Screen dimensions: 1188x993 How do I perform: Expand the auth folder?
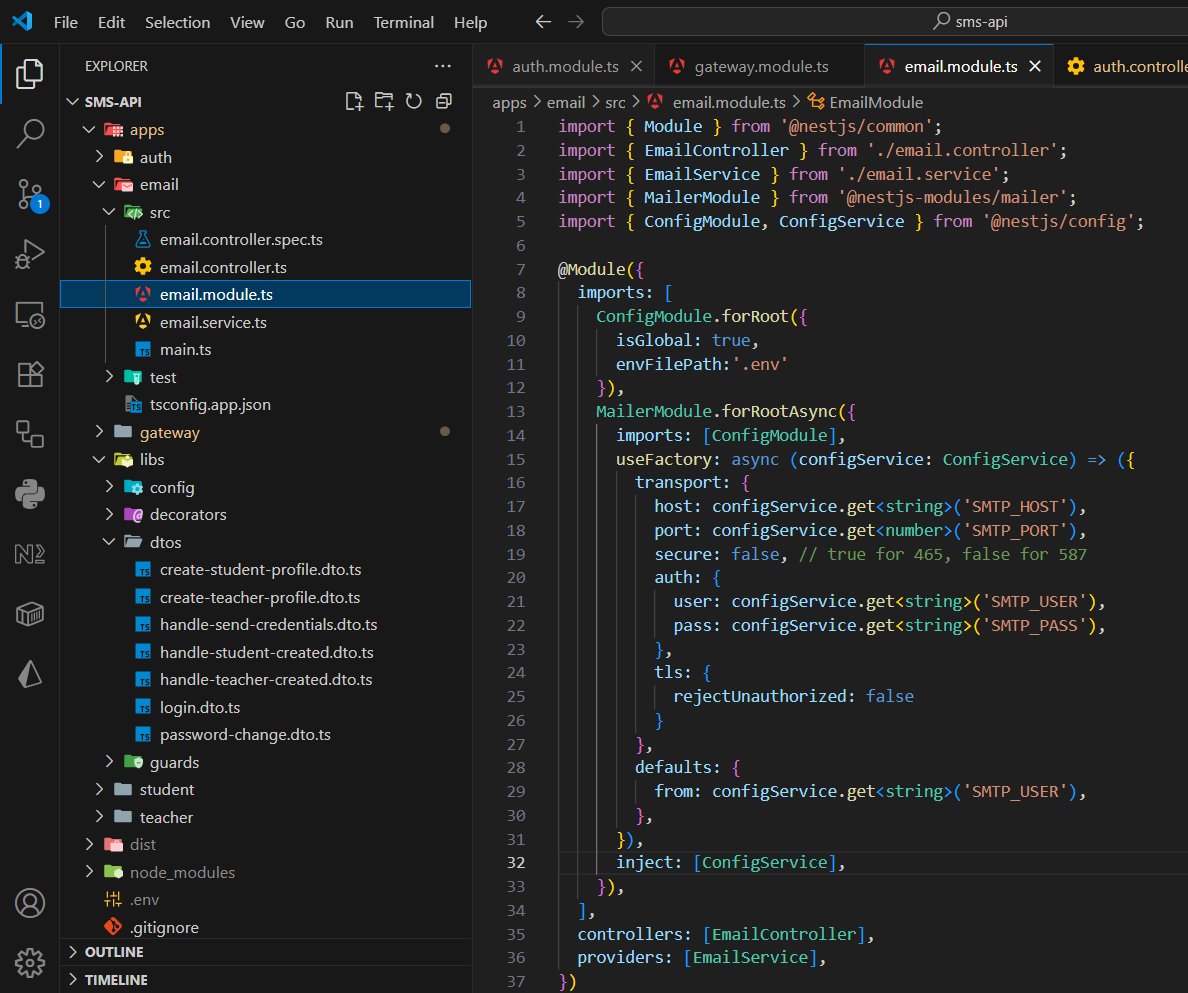(x=98, y=157)
